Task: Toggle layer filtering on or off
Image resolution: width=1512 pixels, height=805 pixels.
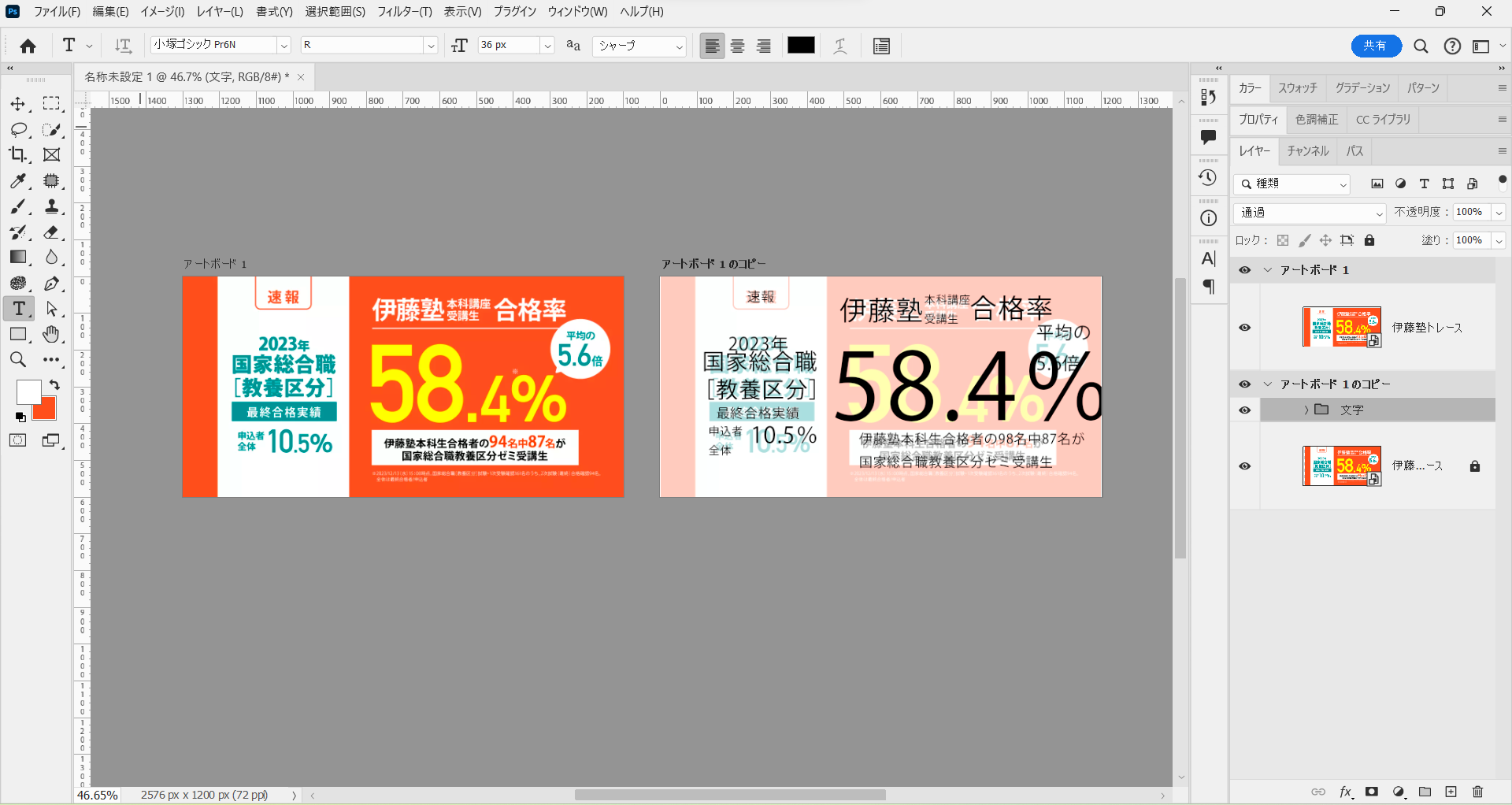Action: tap(1502, 182)
